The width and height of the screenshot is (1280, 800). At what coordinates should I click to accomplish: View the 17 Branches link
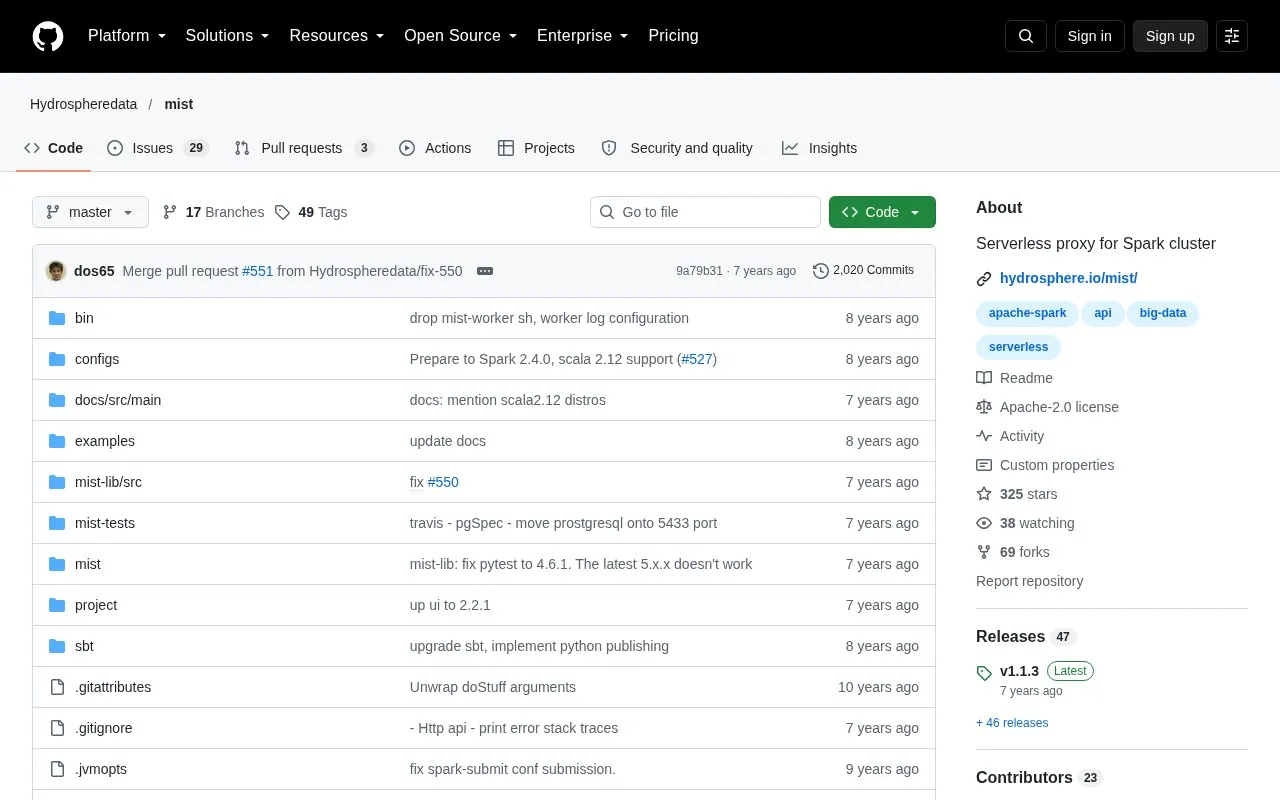click(213, 212)
